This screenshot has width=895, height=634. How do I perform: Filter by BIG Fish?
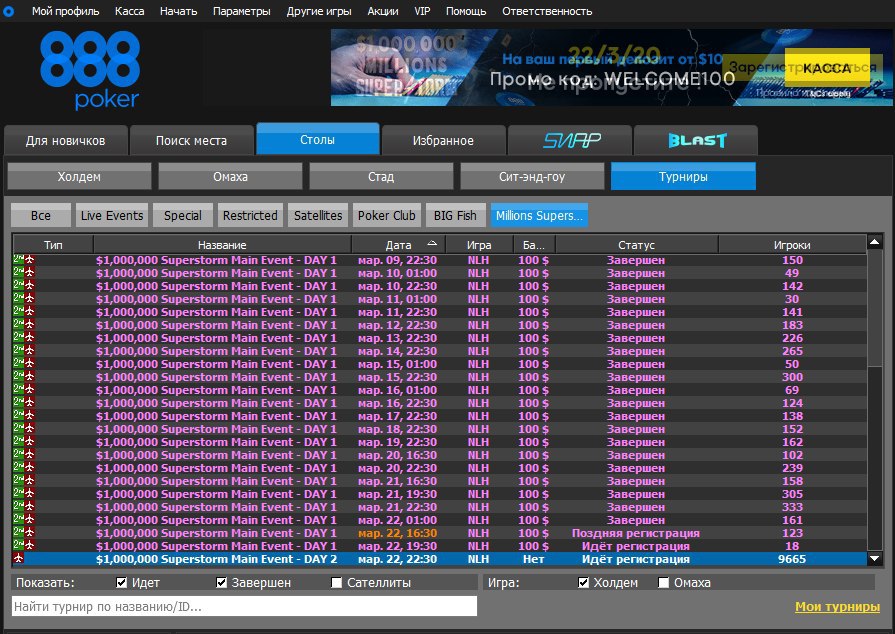coord(455,216)
